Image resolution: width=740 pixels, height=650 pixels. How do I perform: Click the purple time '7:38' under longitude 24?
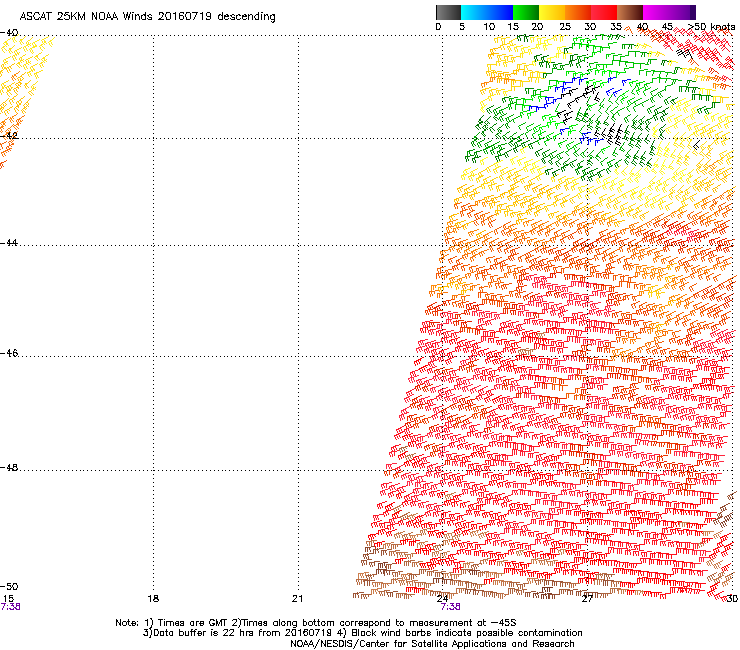click(451, 607)
